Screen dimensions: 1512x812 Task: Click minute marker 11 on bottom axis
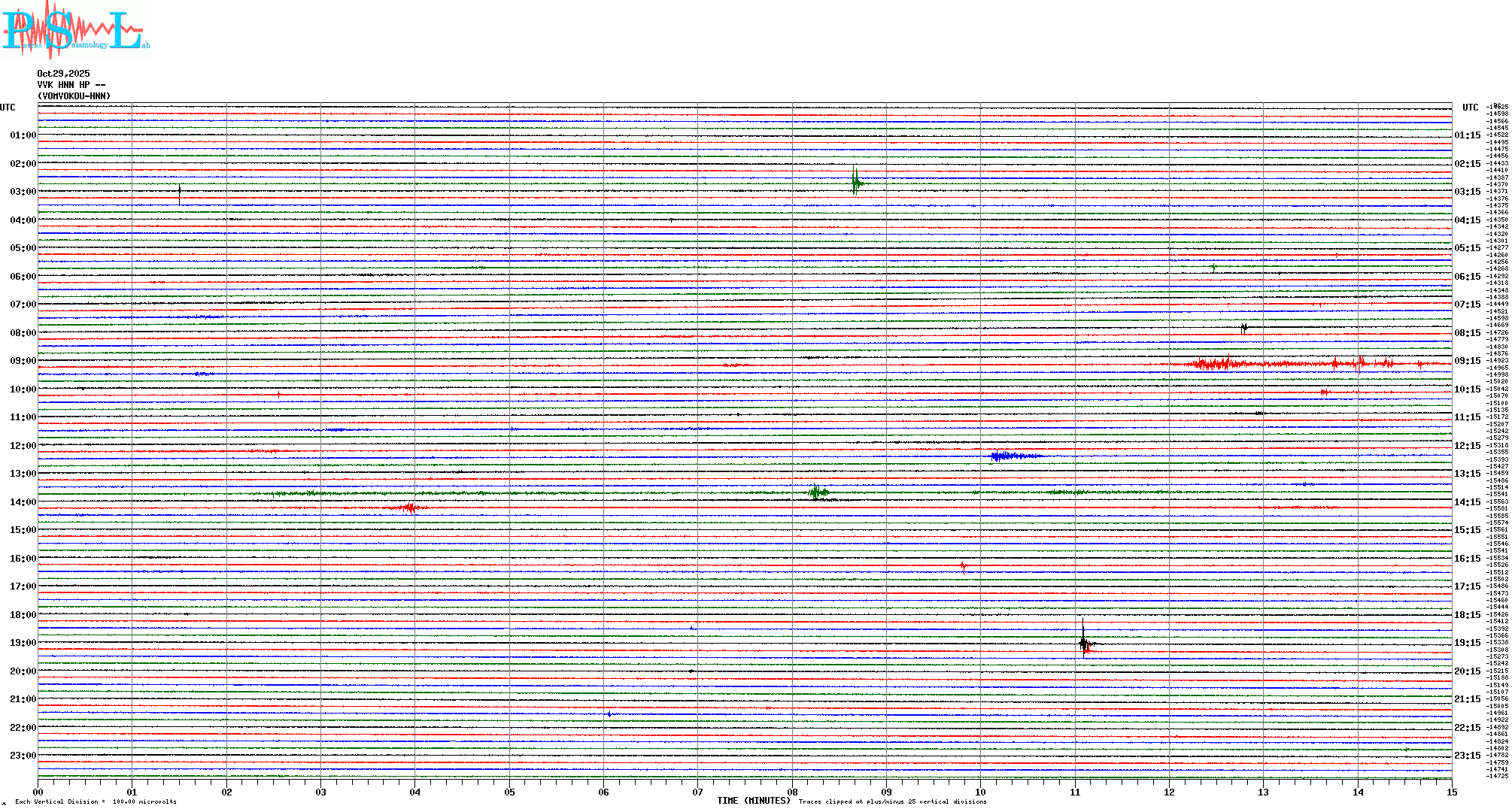(x=1075, y=792)
